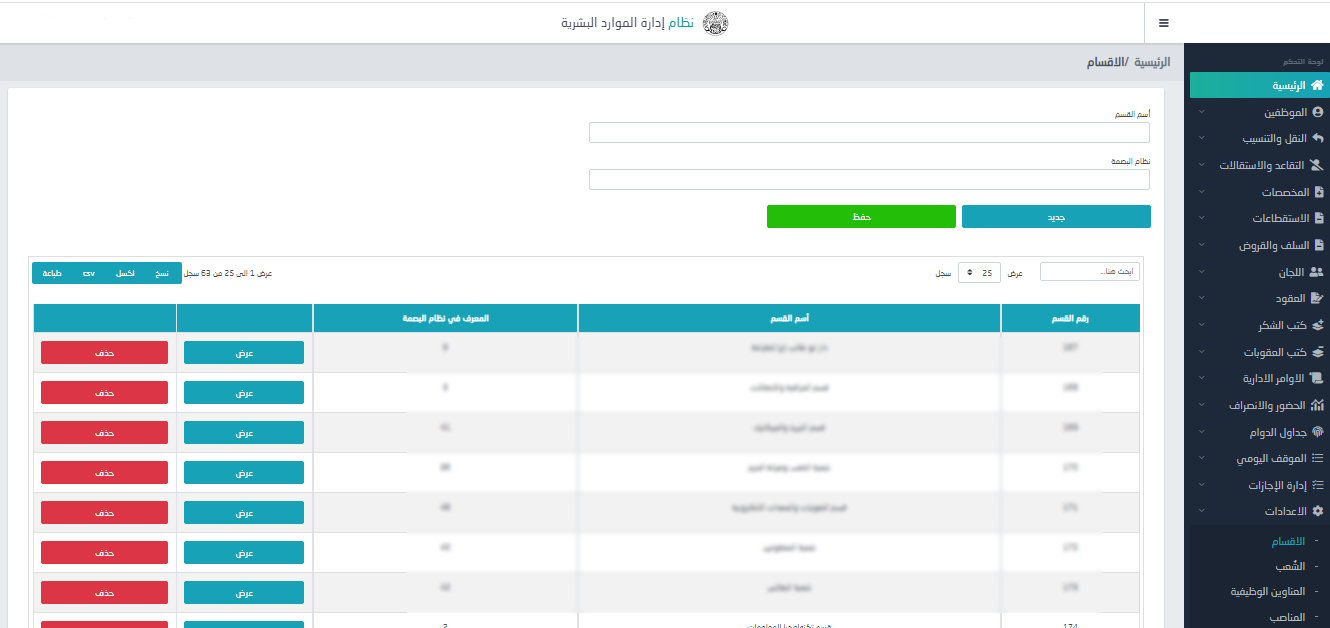This screenshot has height=628, width=1330.
Task: Click the group icon beside اللجان
Action: [x=1316, y=272]
